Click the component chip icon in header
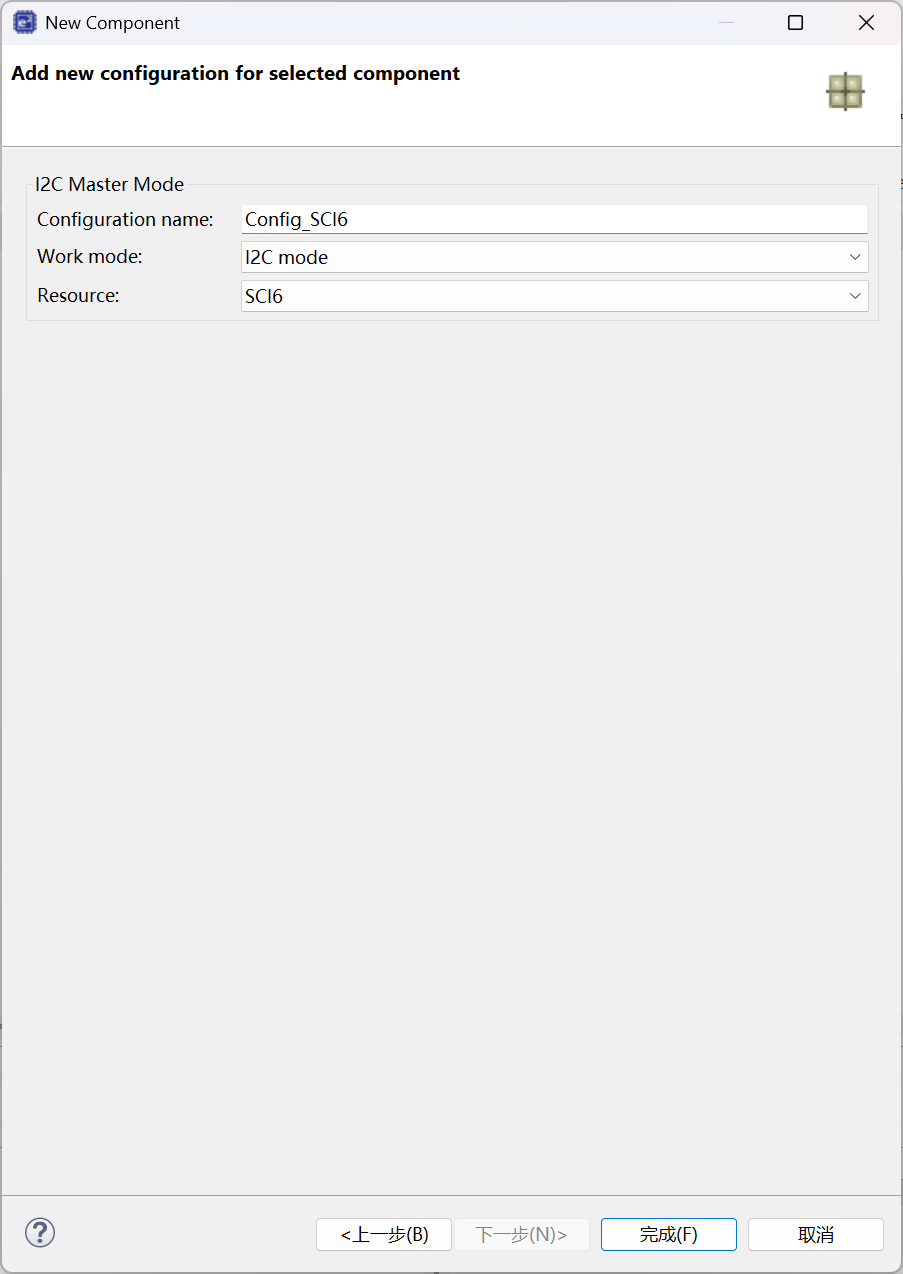 click(845, 91)
